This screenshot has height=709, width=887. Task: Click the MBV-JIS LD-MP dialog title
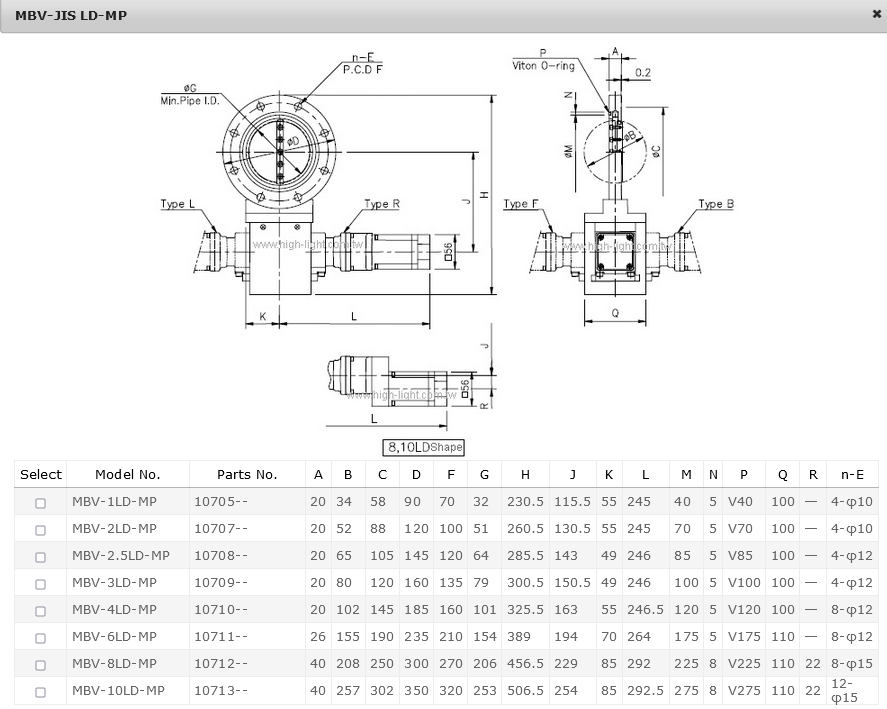(71, 16)
